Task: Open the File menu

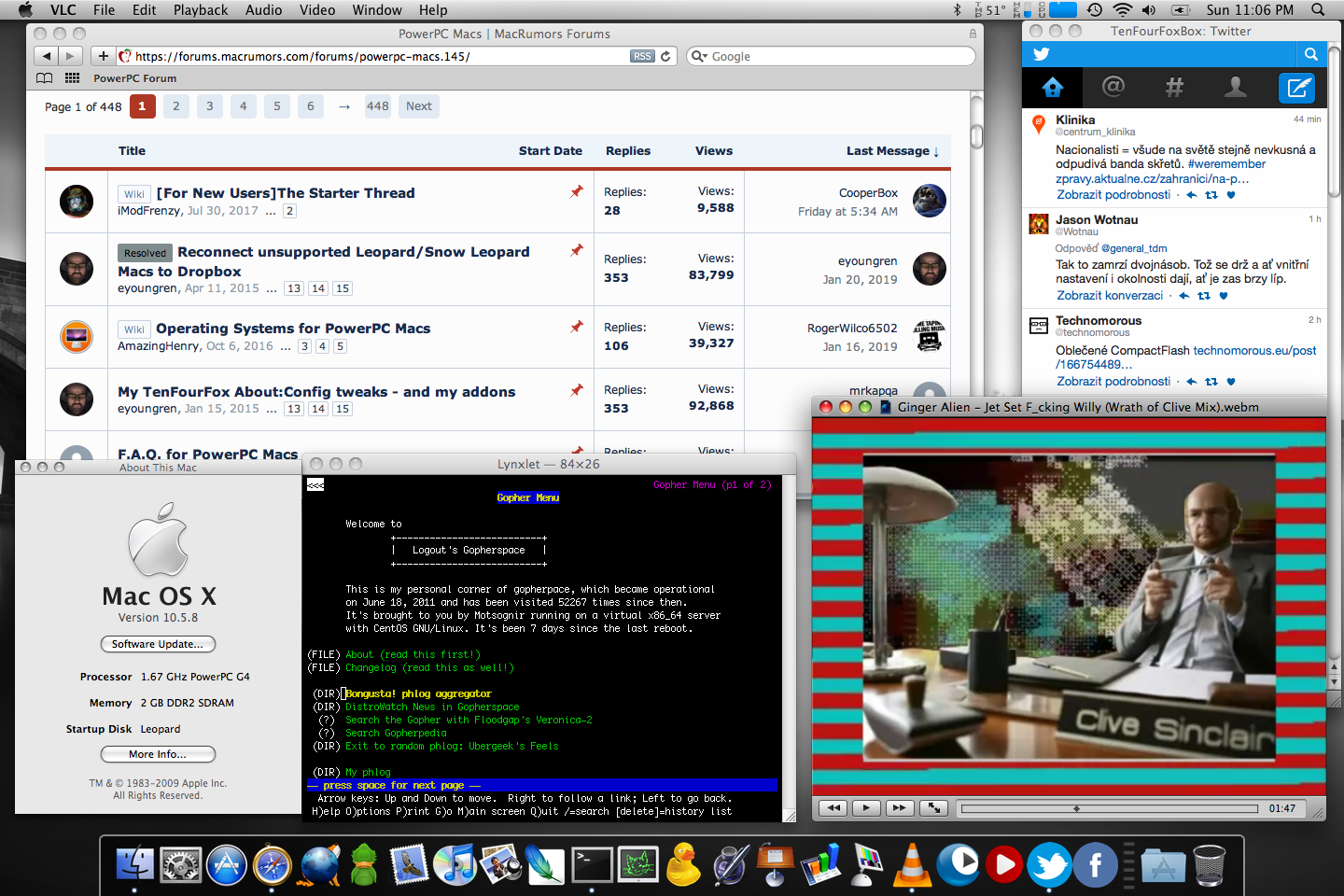Action: pos(105,9)
